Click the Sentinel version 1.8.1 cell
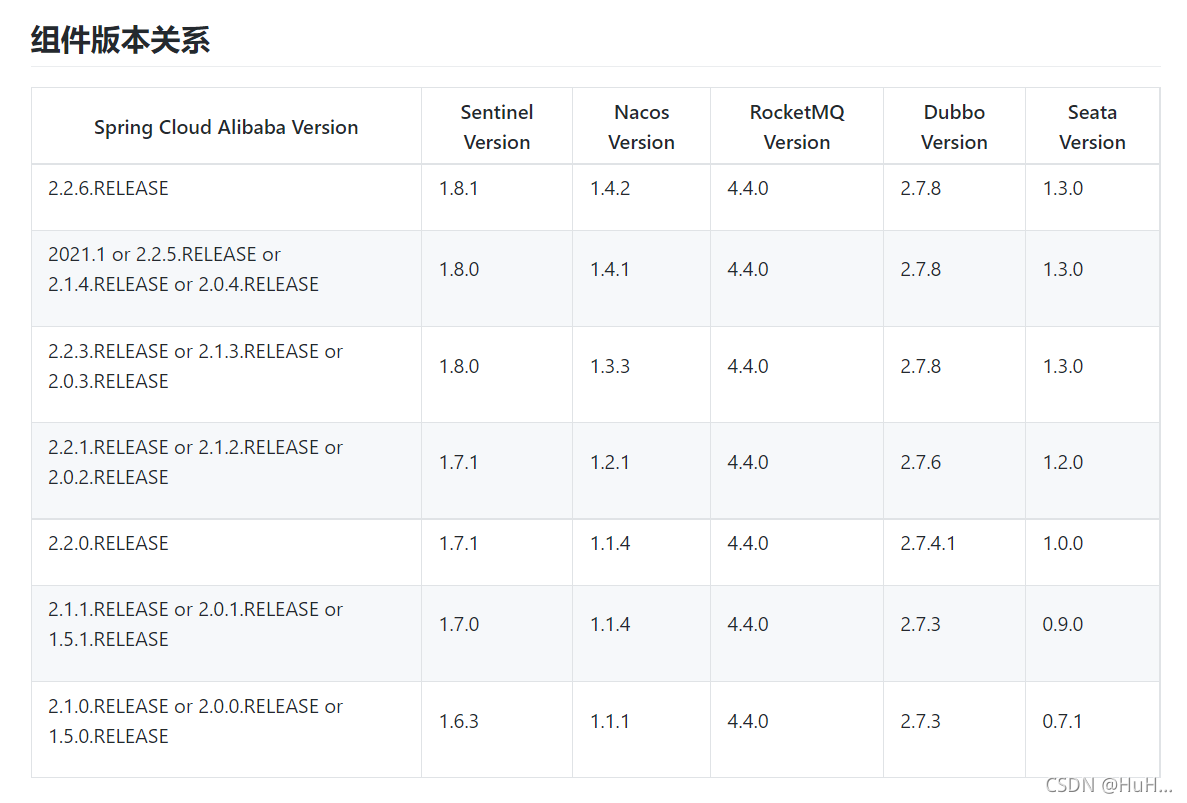 (459, 188)
